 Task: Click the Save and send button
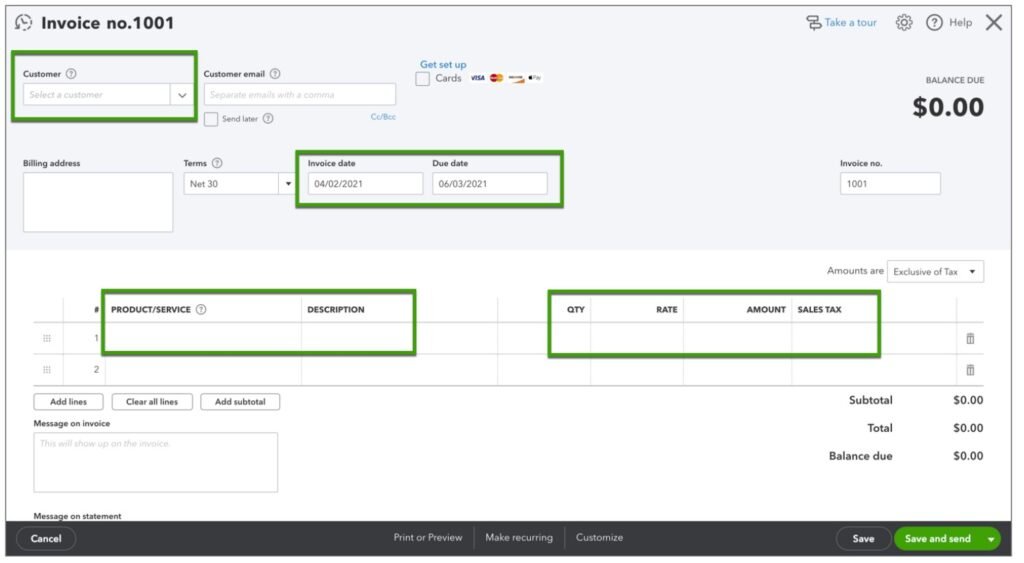pyautogui.click(x=938, y=539)
